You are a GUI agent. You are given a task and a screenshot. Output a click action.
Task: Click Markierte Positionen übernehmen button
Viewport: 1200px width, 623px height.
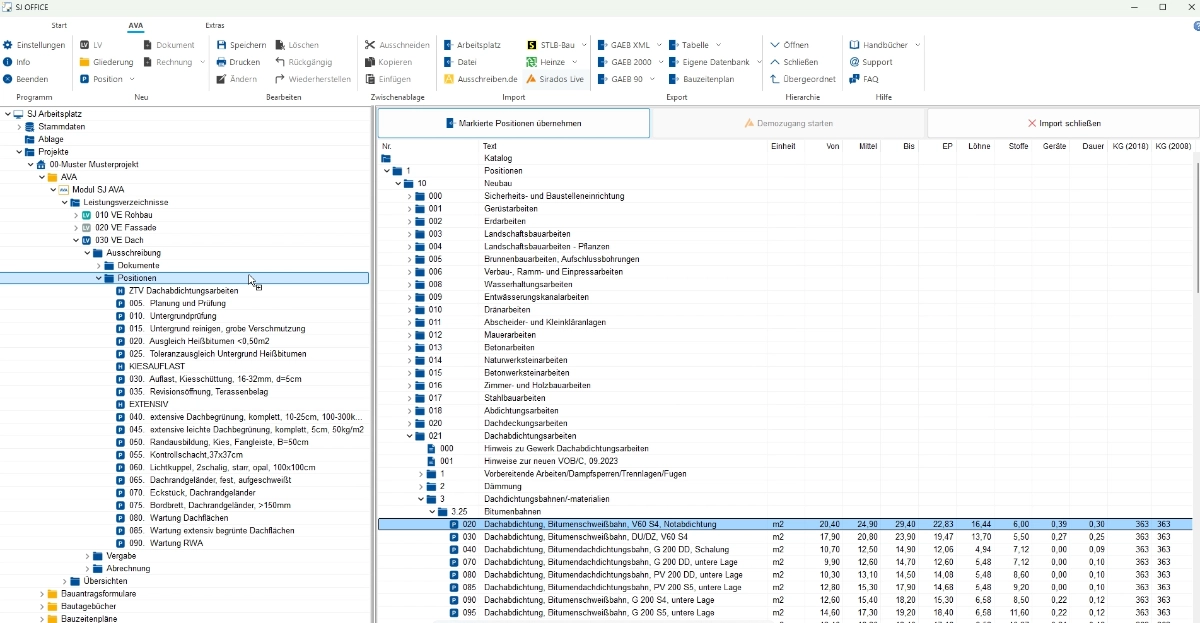coord(514,123)
